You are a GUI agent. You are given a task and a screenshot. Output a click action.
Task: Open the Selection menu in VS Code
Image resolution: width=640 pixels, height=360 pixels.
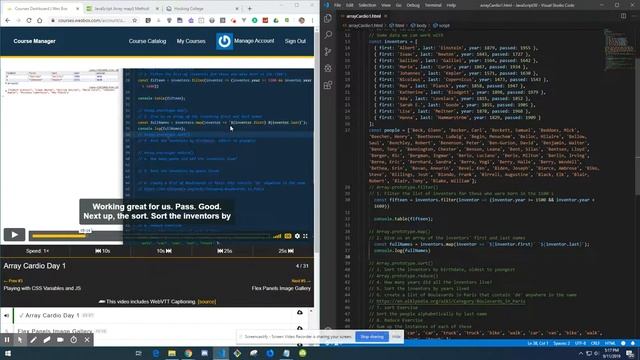pyautogui.click(x=367, y=5)
